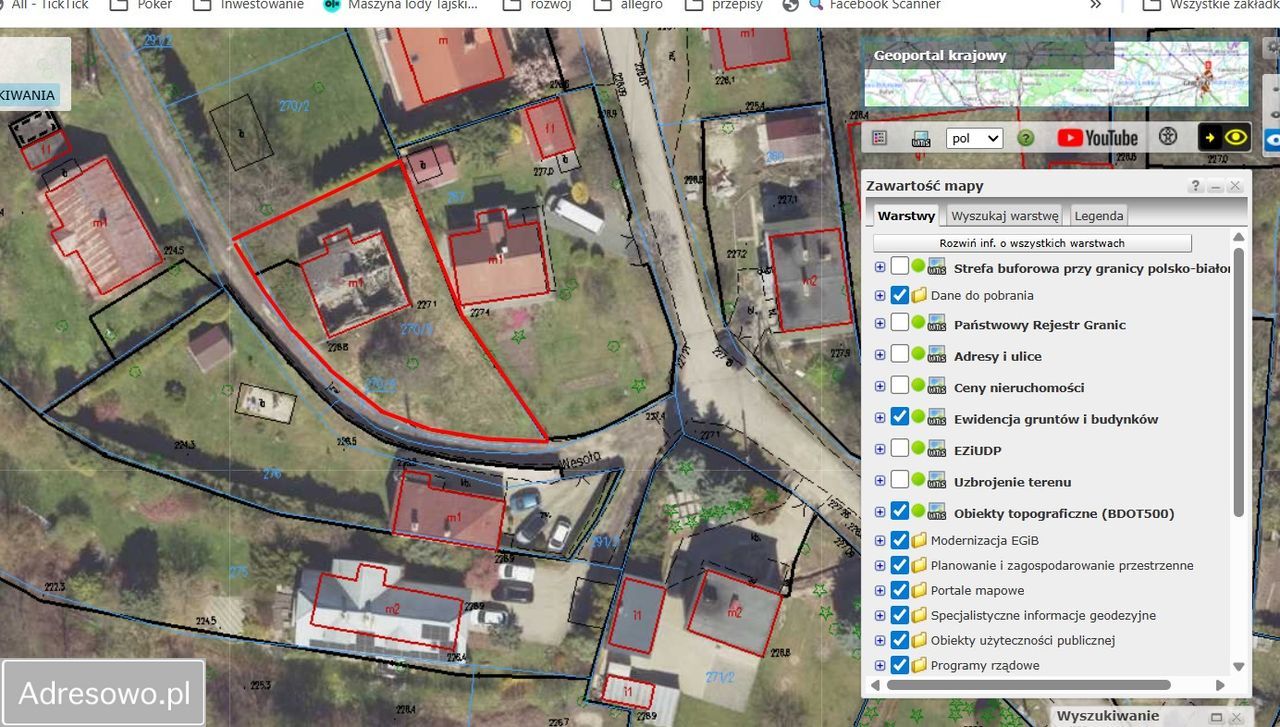Expand the Adresy i ulice node
1280x727 pixels.
coord(880,355)
